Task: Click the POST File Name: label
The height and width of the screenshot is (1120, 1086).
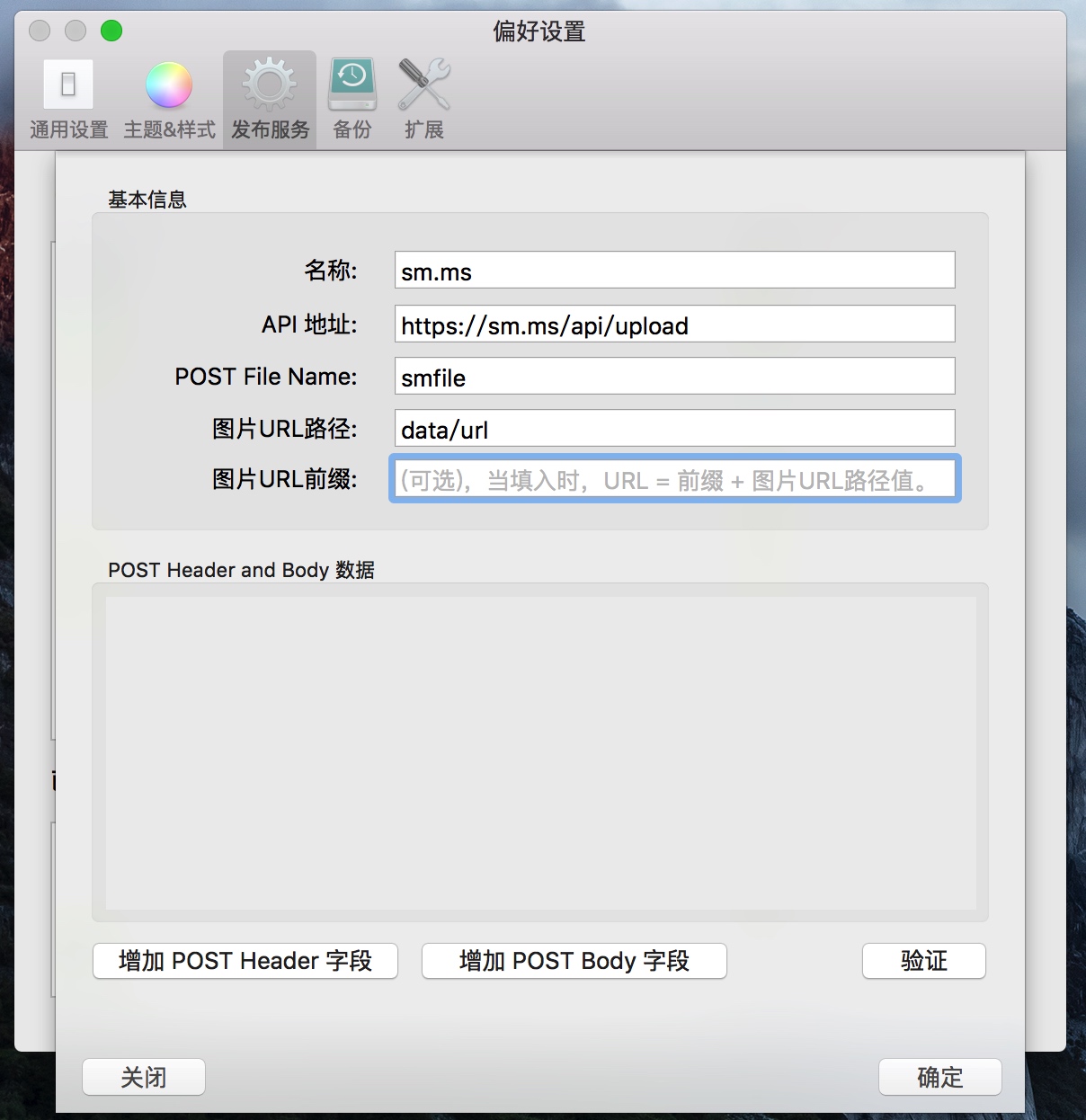Action: coord(266,376)
